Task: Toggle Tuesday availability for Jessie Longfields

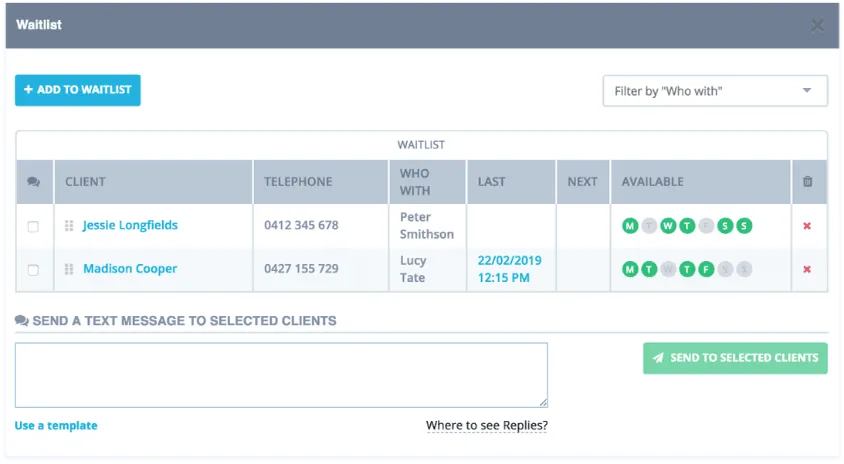Action: tap(649, 226)
